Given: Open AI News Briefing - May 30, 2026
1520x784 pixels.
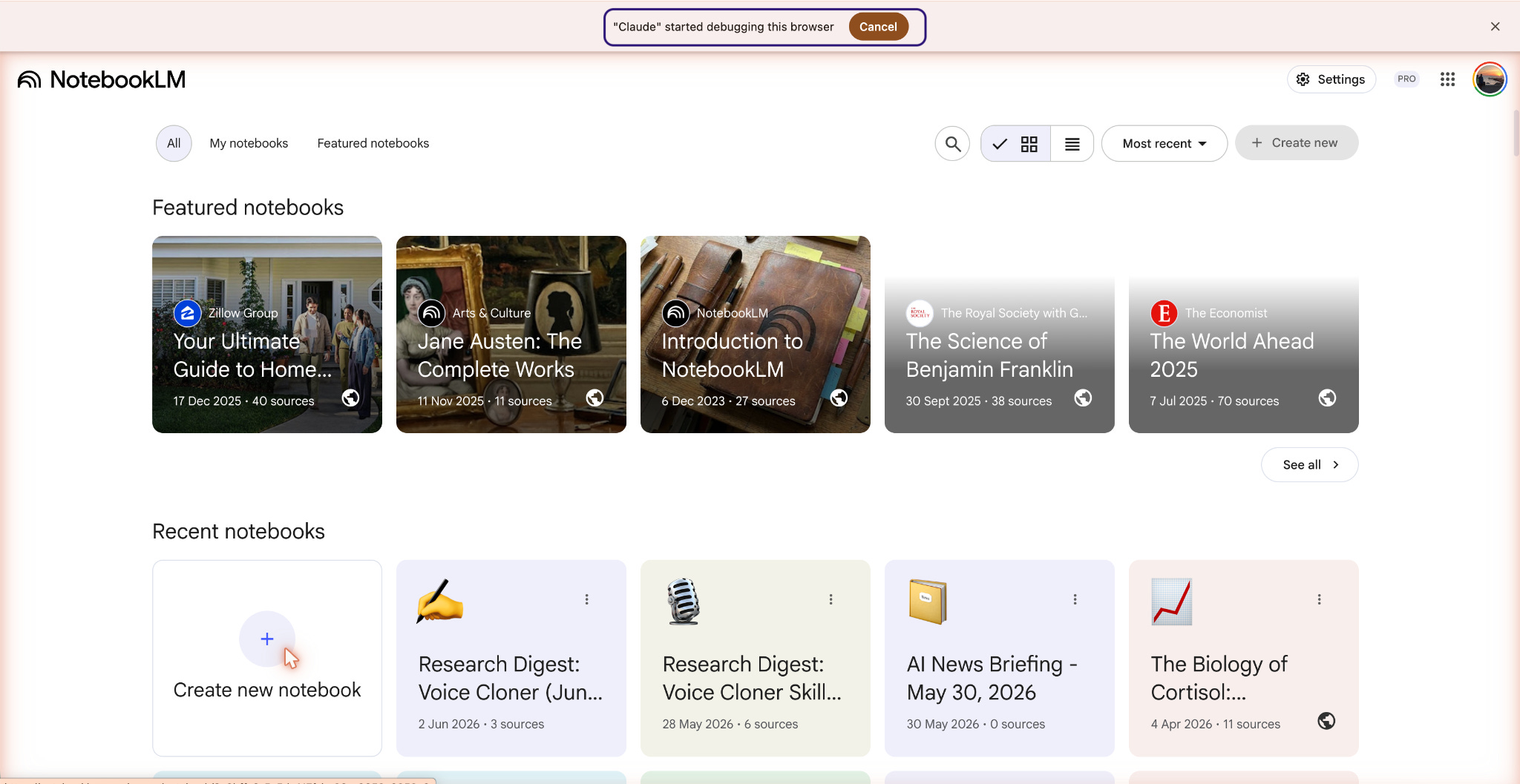Looking at the screenshot, I should coord(992,678).
